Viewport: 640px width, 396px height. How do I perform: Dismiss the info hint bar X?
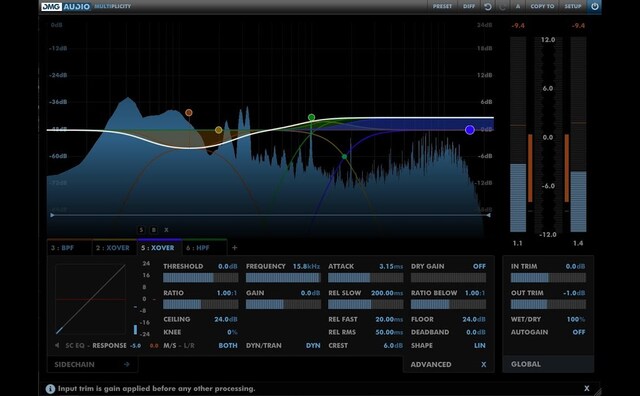(x=587, y=388)
